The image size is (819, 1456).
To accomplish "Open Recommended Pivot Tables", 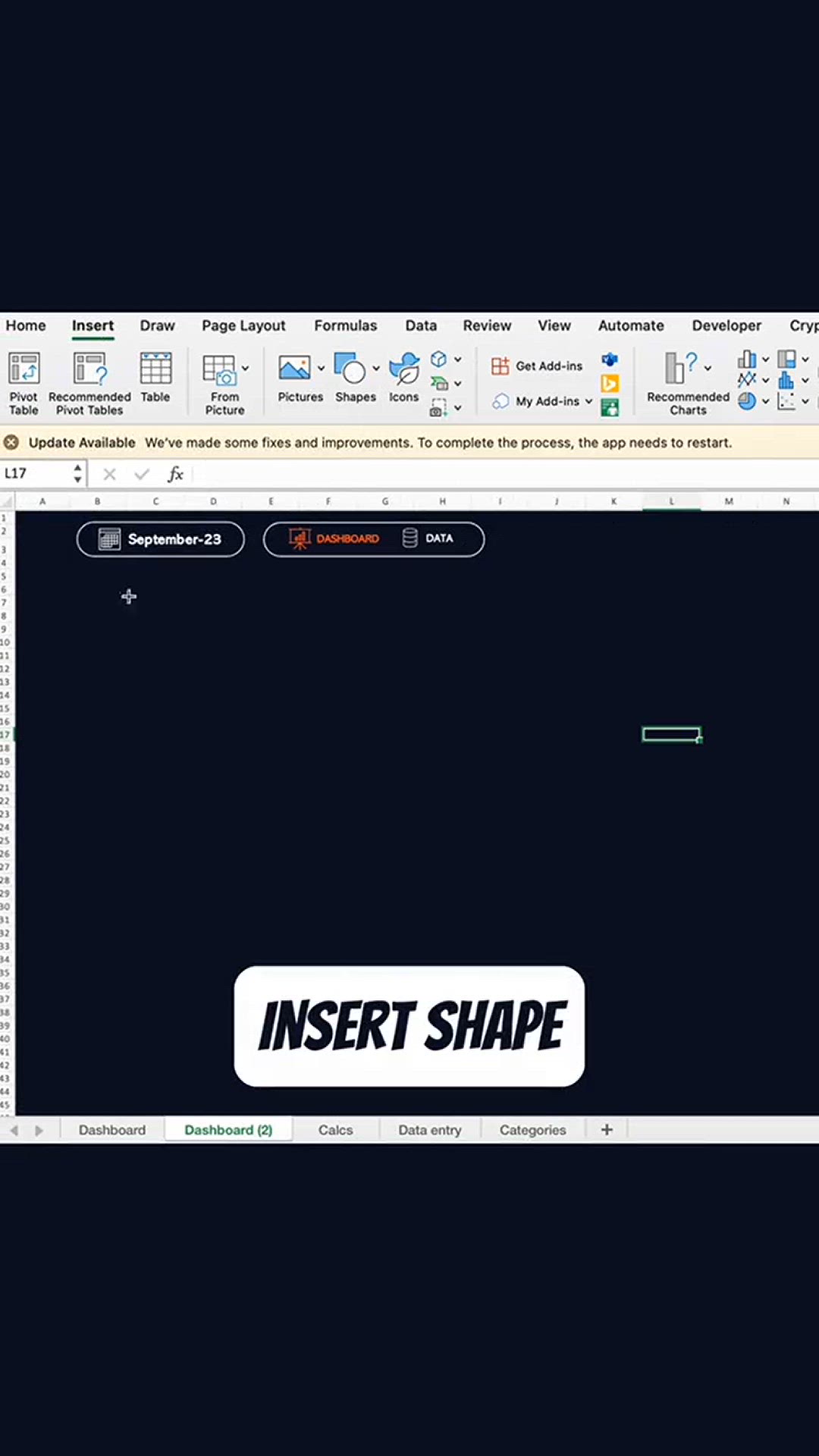I will (x=89, y=369).
